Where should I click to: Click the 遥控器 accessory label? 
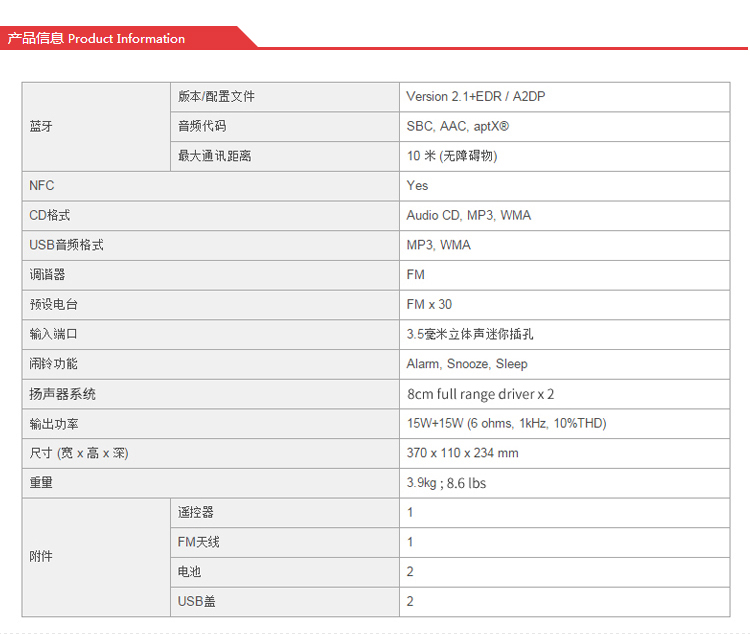click(196, 513)
